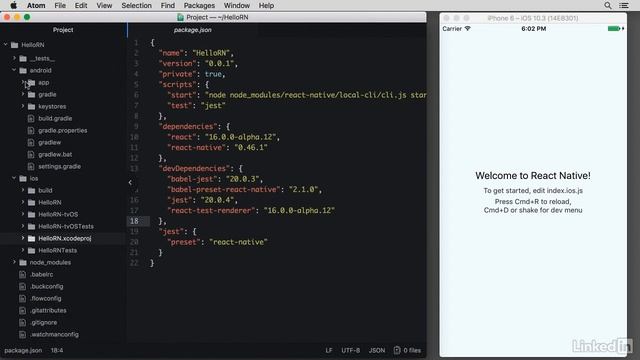Click the .watchmanconfig file icon
The image size is (640, 360).
22,334
